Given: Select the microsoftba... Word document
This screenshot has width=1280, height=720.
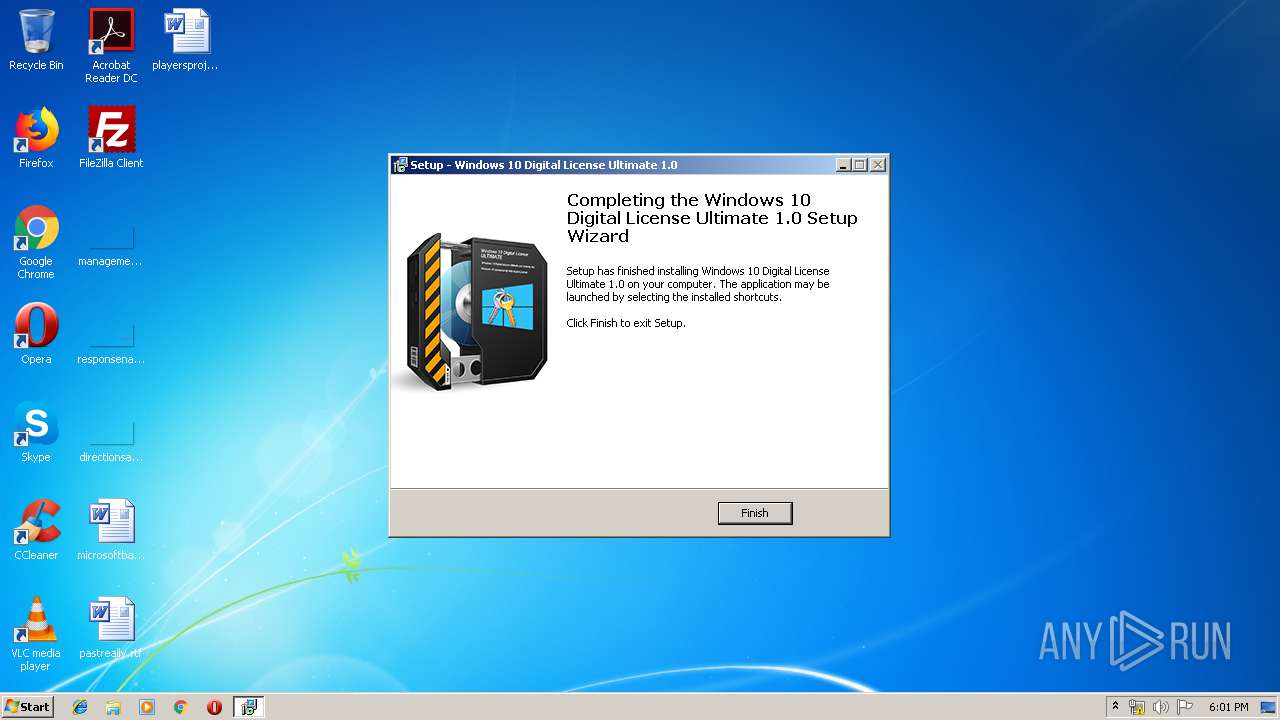Looking at the screenshot, I should click(x=111, y=530).
